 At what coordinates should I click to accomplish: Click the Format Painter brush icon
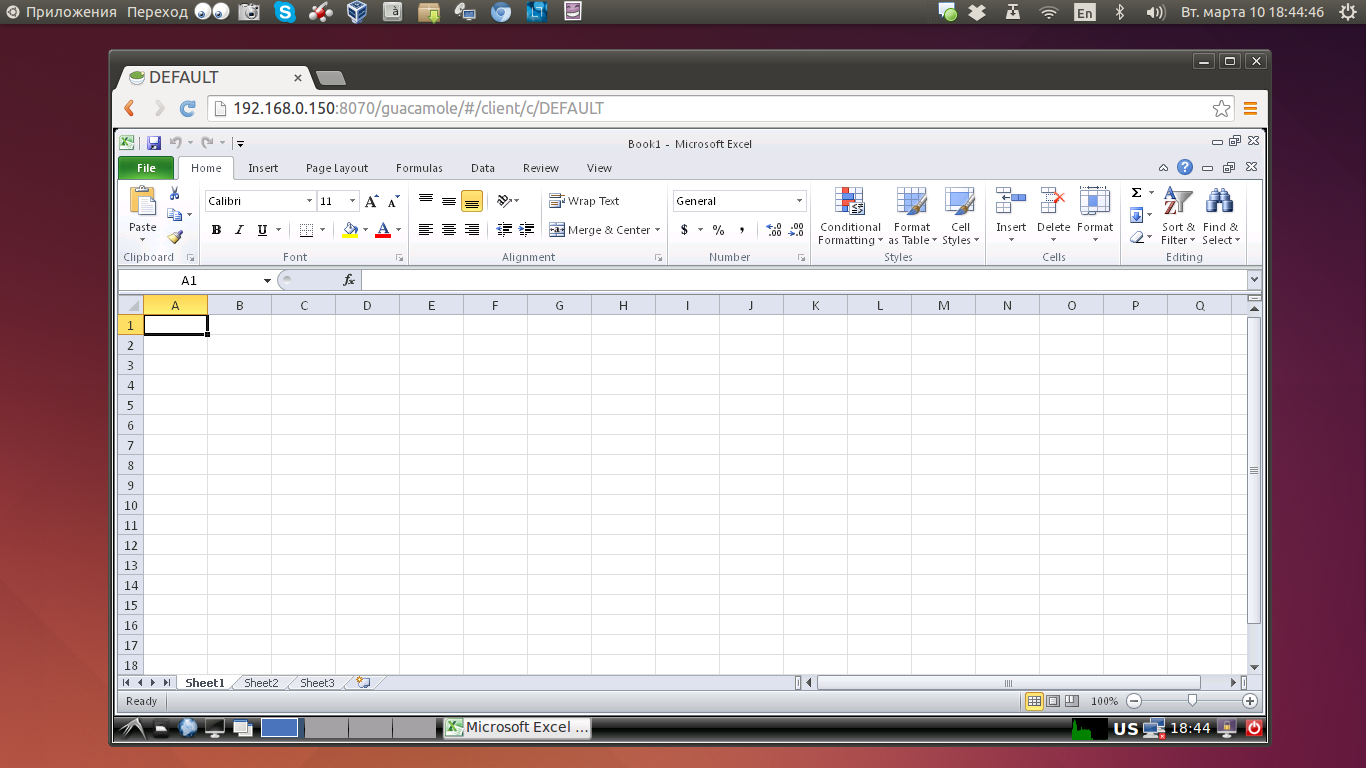(175, 237)
